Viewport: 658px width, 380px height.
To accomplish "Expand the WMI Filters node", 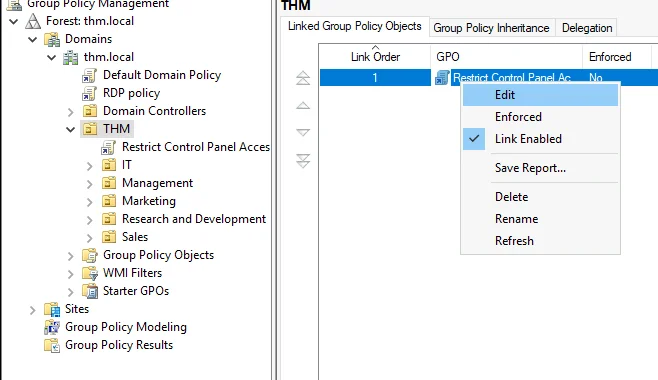I will tap(70, 274).
